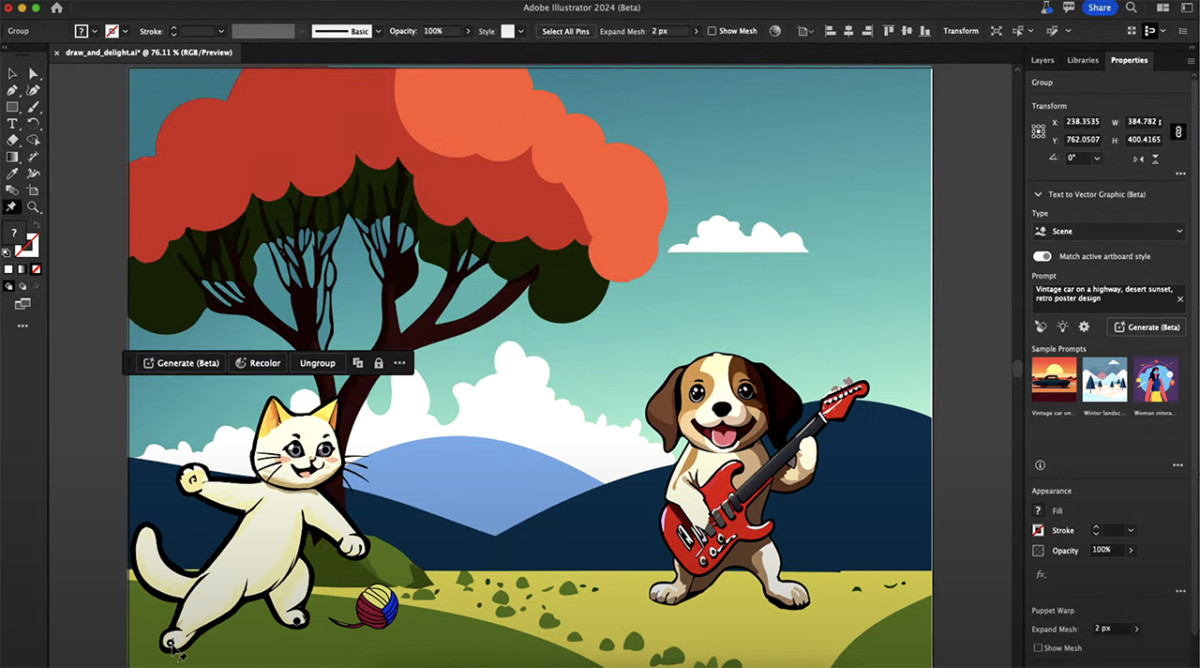Open the Libraries panel tab
Viewport: 1200px width, 668px height.
point(1082,60)
